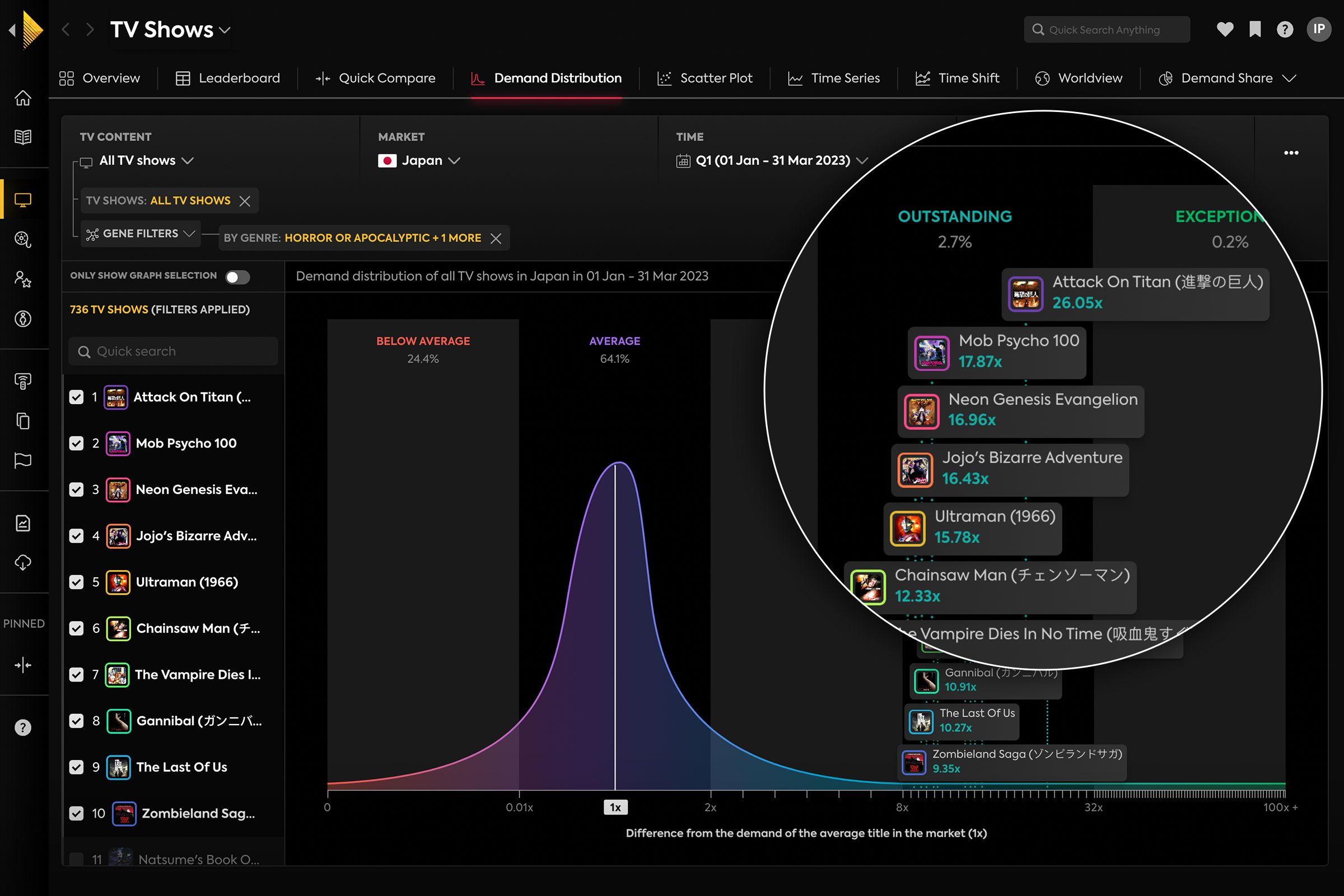The width and height of the screenshot is (1344, 896).
Task: Open the Time Series tab
Action: point(834,78)
